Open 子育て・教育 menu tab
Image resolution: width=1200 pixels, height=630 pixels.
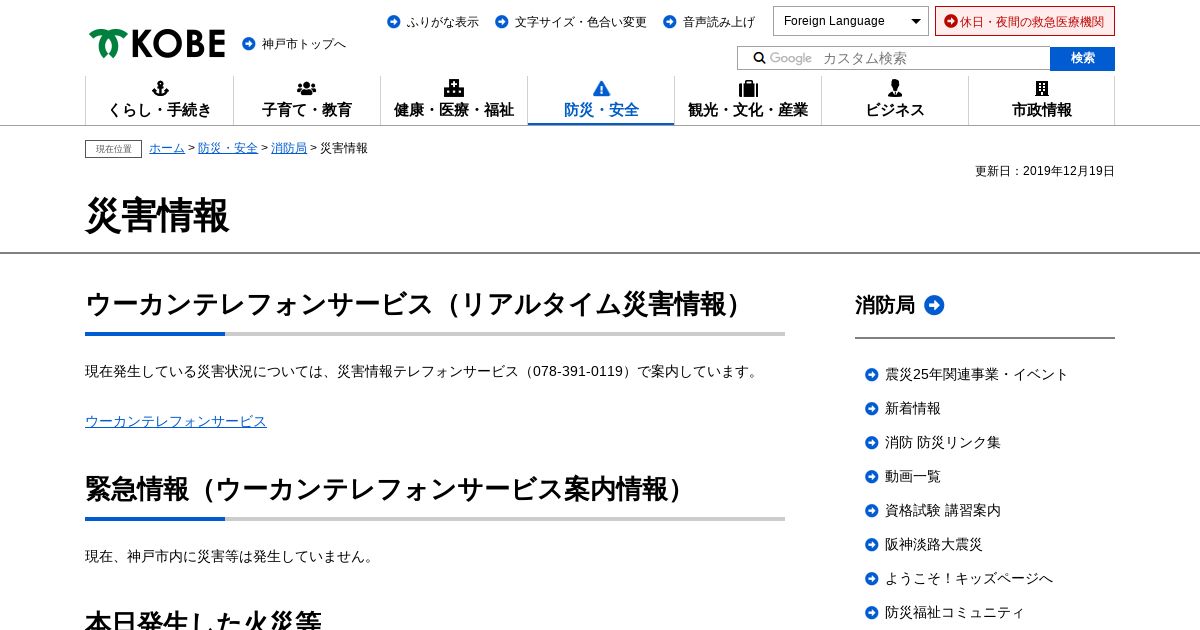click(x=307, y=100)
